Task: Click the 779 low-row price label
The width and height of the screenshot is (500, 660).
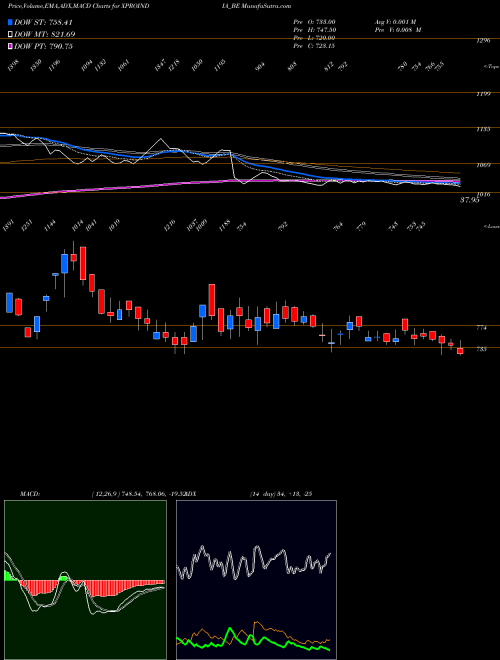Action: tap(361, 226)
